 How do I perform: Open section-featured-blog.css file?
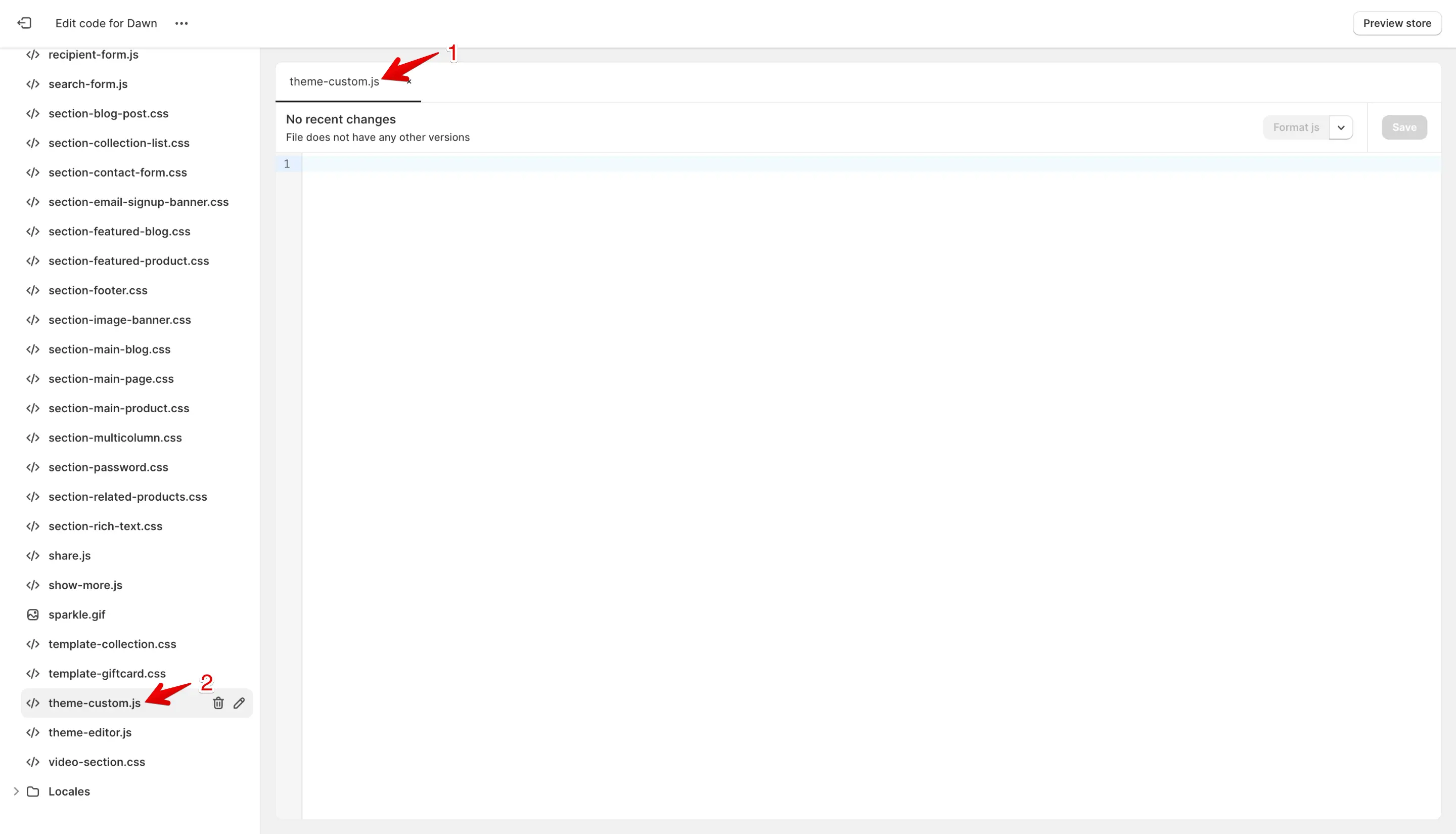(x=119, y=232)
